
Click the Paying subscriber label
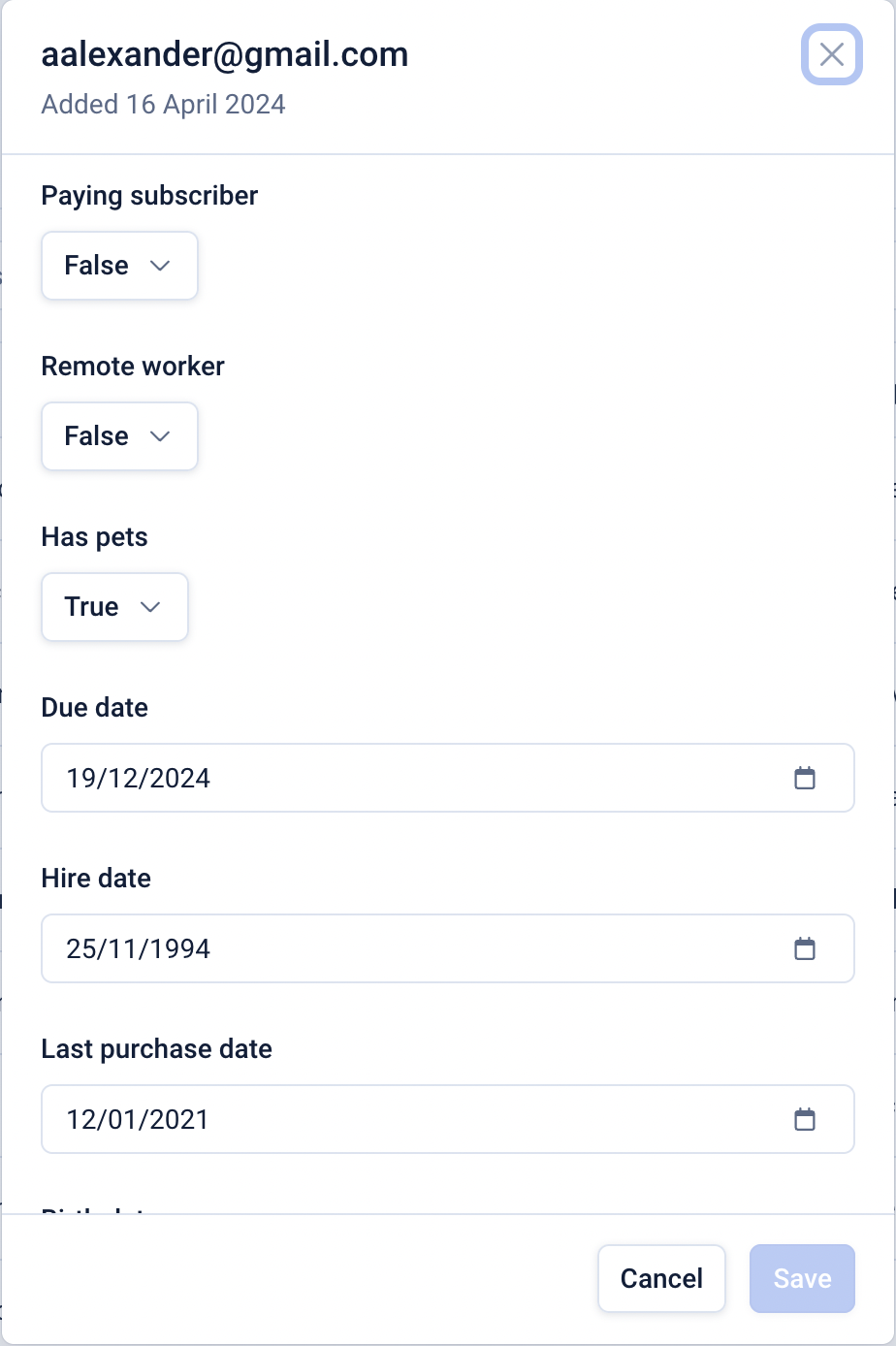click(x=149, y=196)
